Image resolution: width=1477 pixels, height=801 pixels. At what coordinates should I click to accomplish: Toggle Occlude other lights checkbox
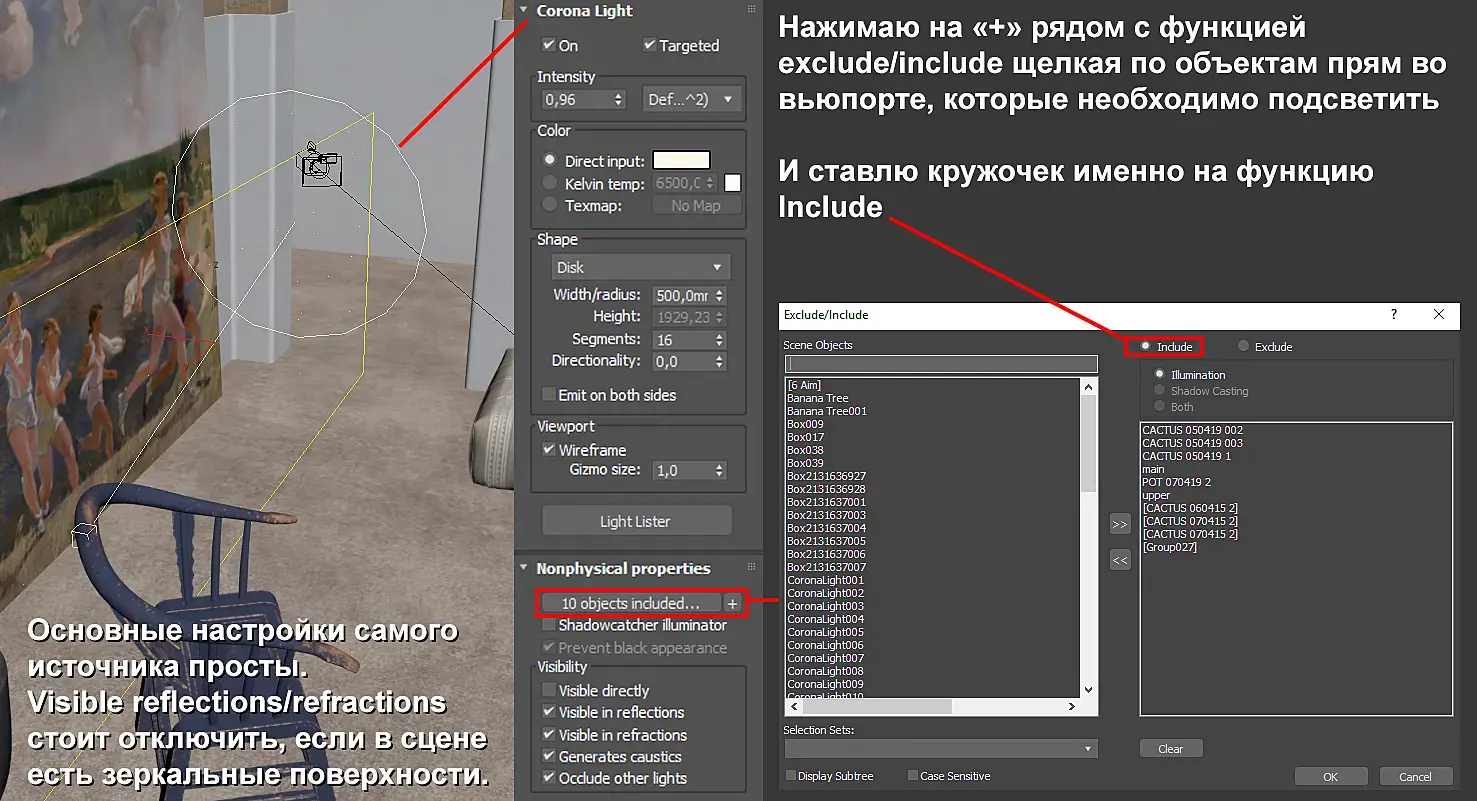pos(548,778)
